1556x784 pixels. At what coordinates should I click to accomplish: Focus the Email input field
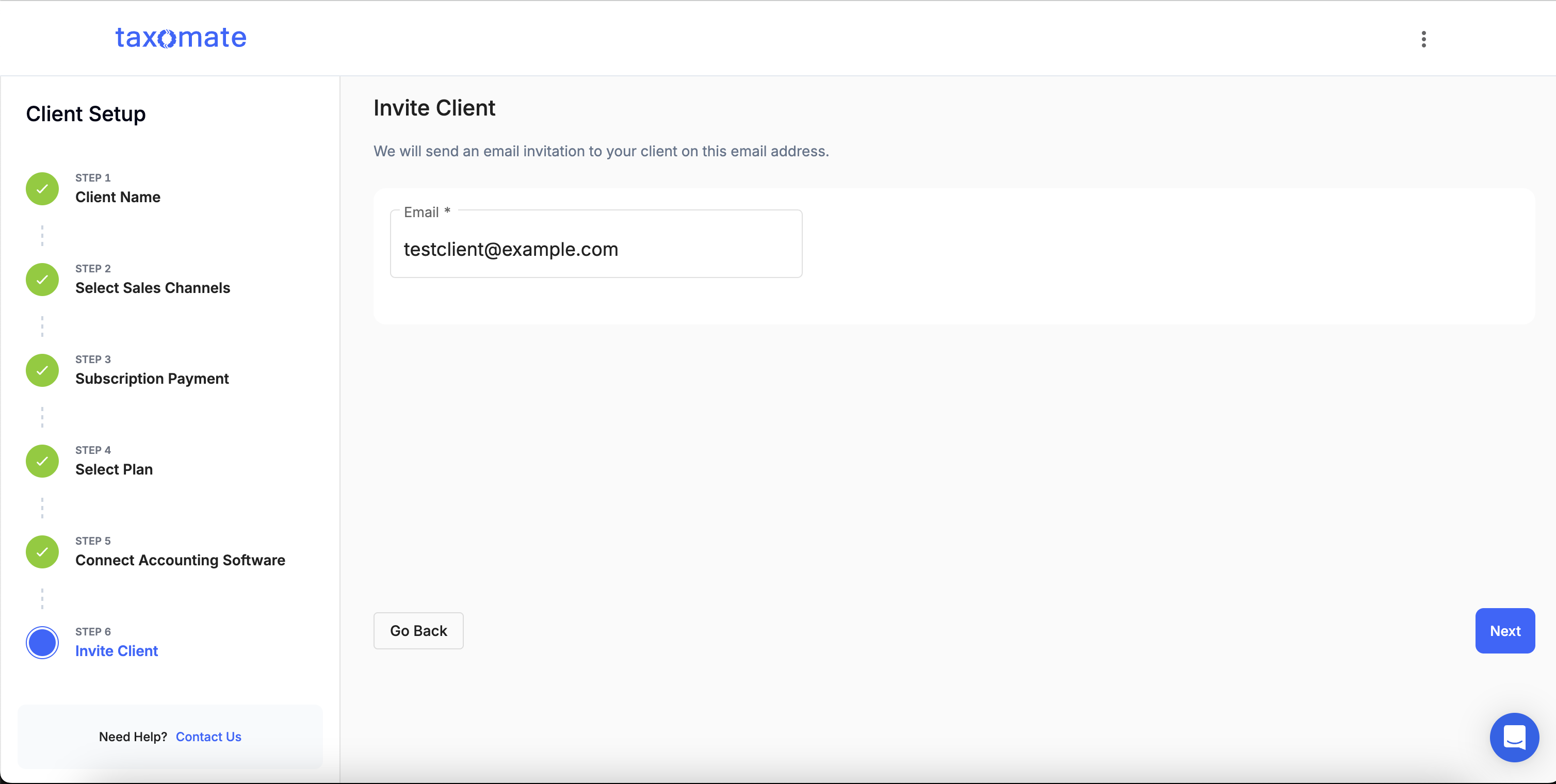coord(596,244)
